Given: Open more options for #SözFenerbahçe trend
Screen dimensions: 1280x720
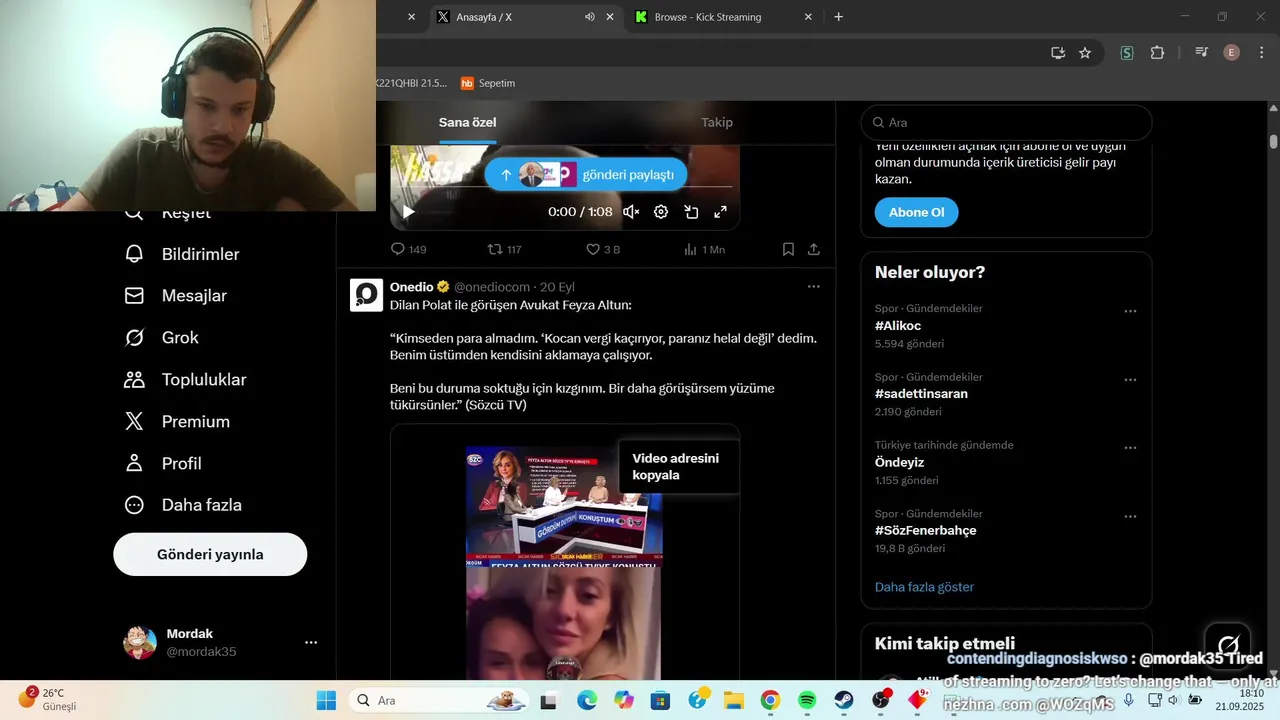Looking at the screenshot, I should point(1130,517).
